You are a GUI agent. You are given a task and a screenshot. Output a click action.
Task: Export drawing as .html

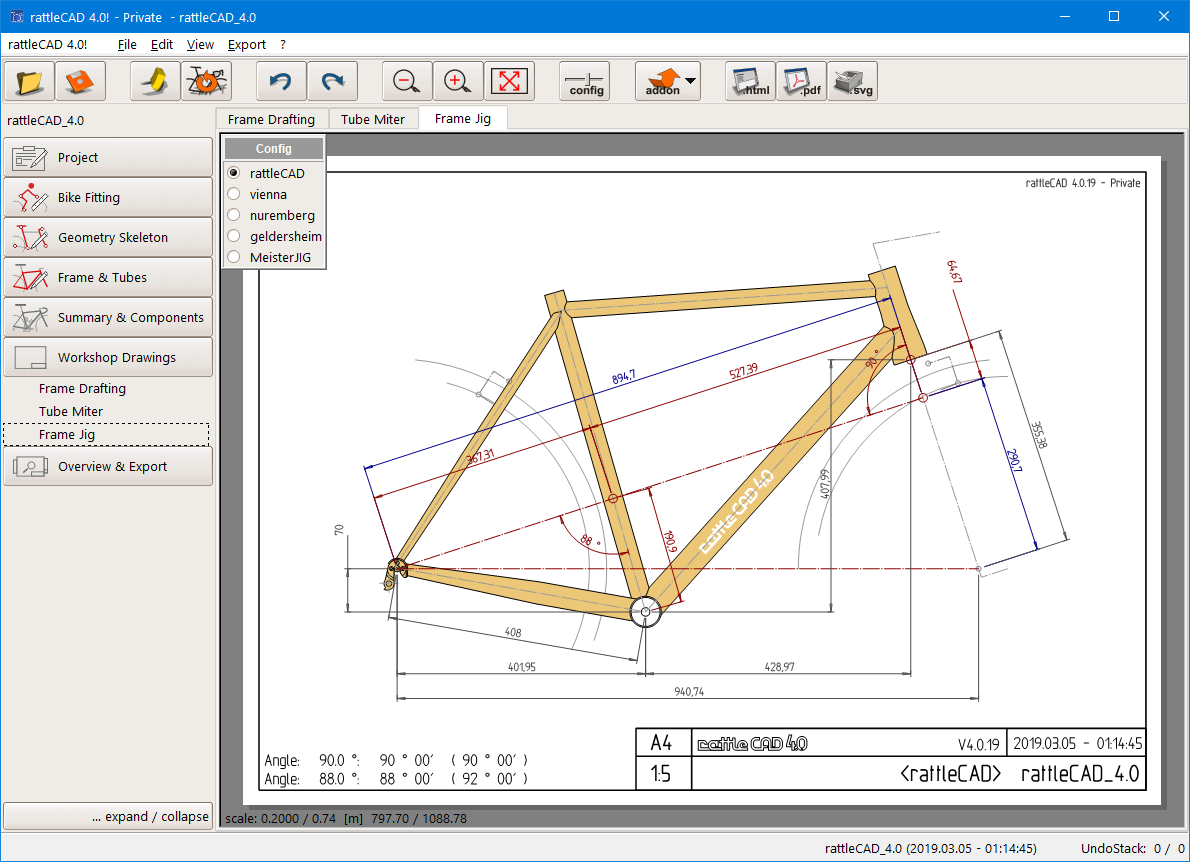[751, 81]
